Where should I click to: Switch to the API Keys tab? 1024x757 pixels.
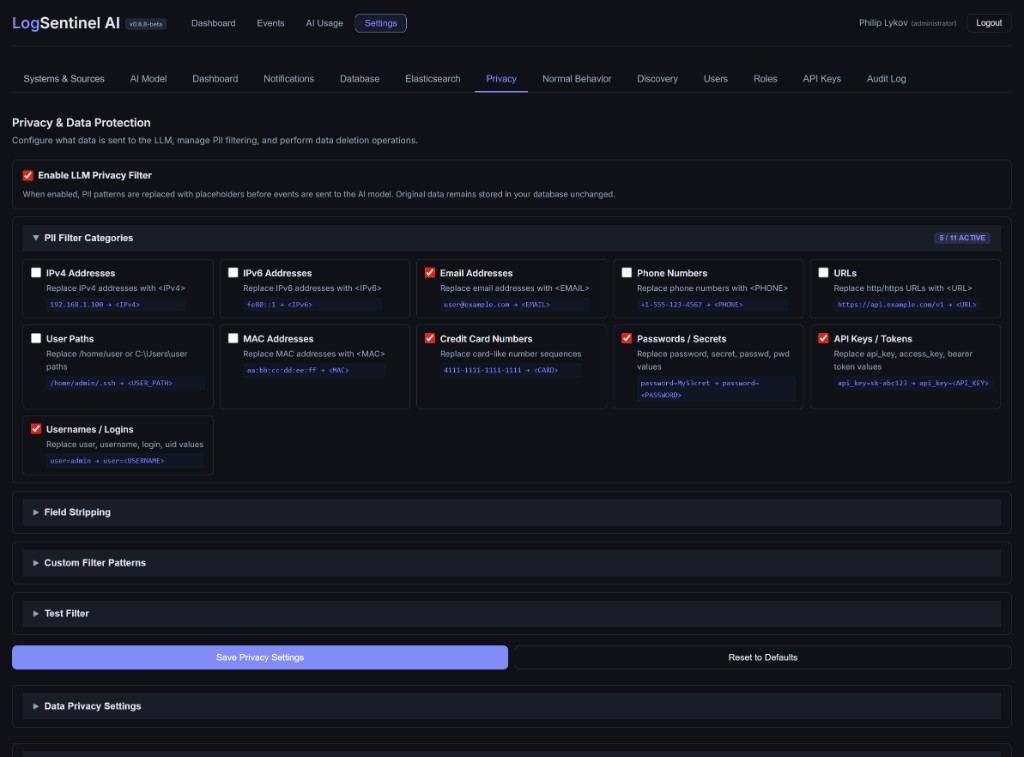point(822,78)
